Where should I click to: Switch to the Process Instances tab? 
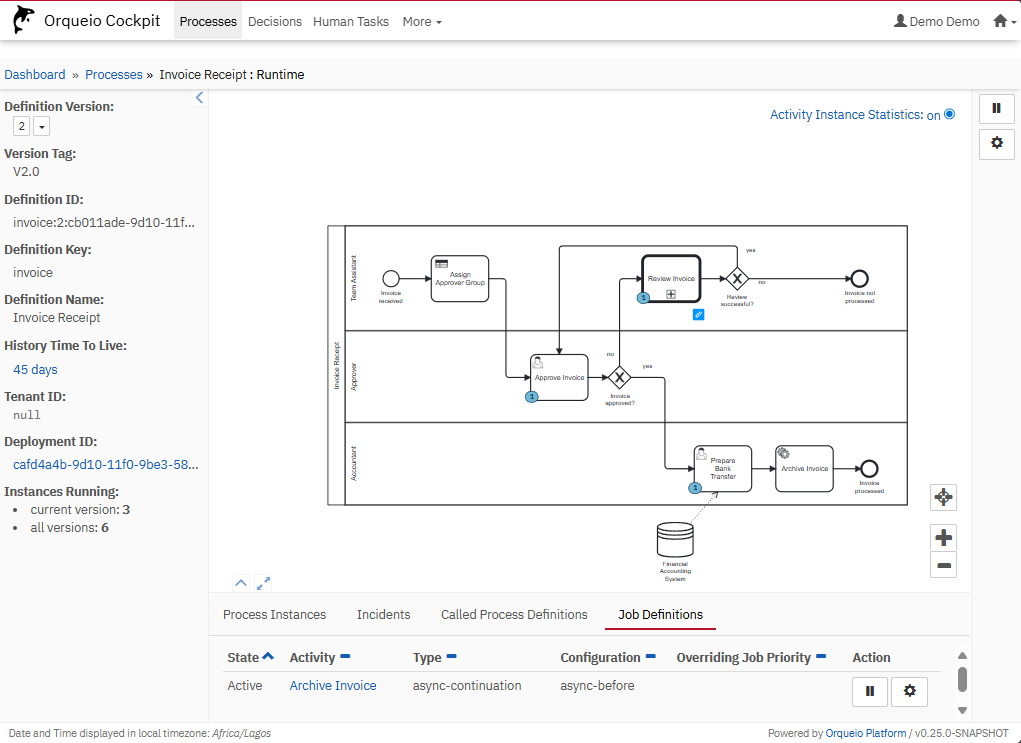[x=274, y=615]
